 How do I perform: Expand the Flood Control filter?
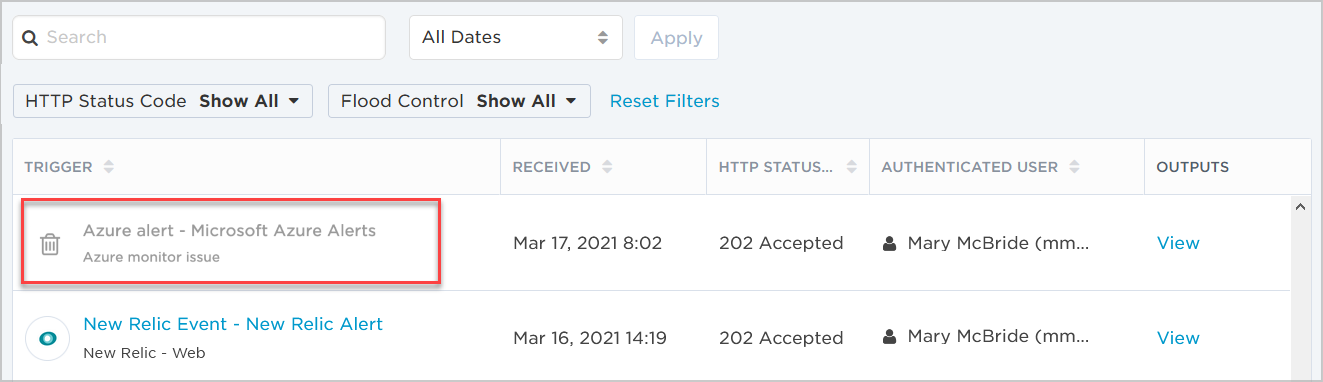(459, 101)
